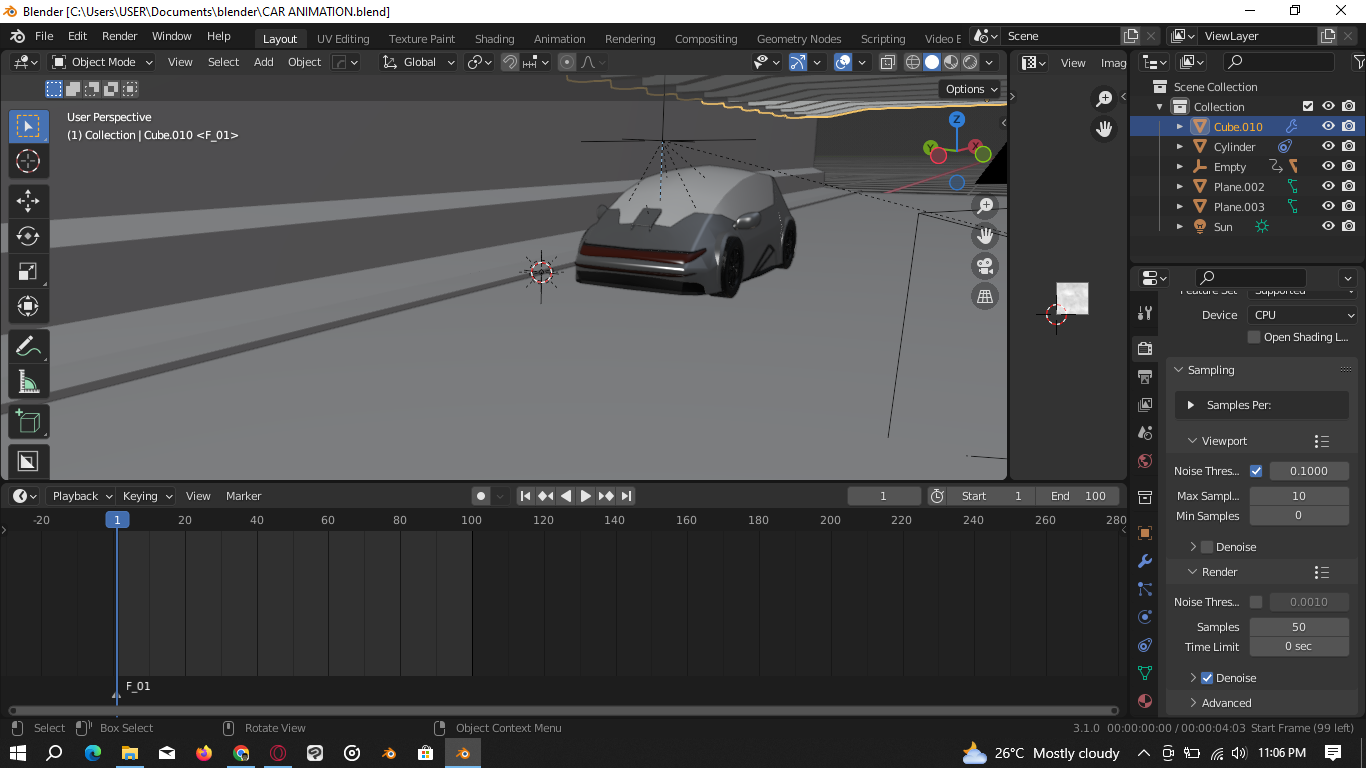Select the Scale tool
1366x768 pixels.
(28, 271)
